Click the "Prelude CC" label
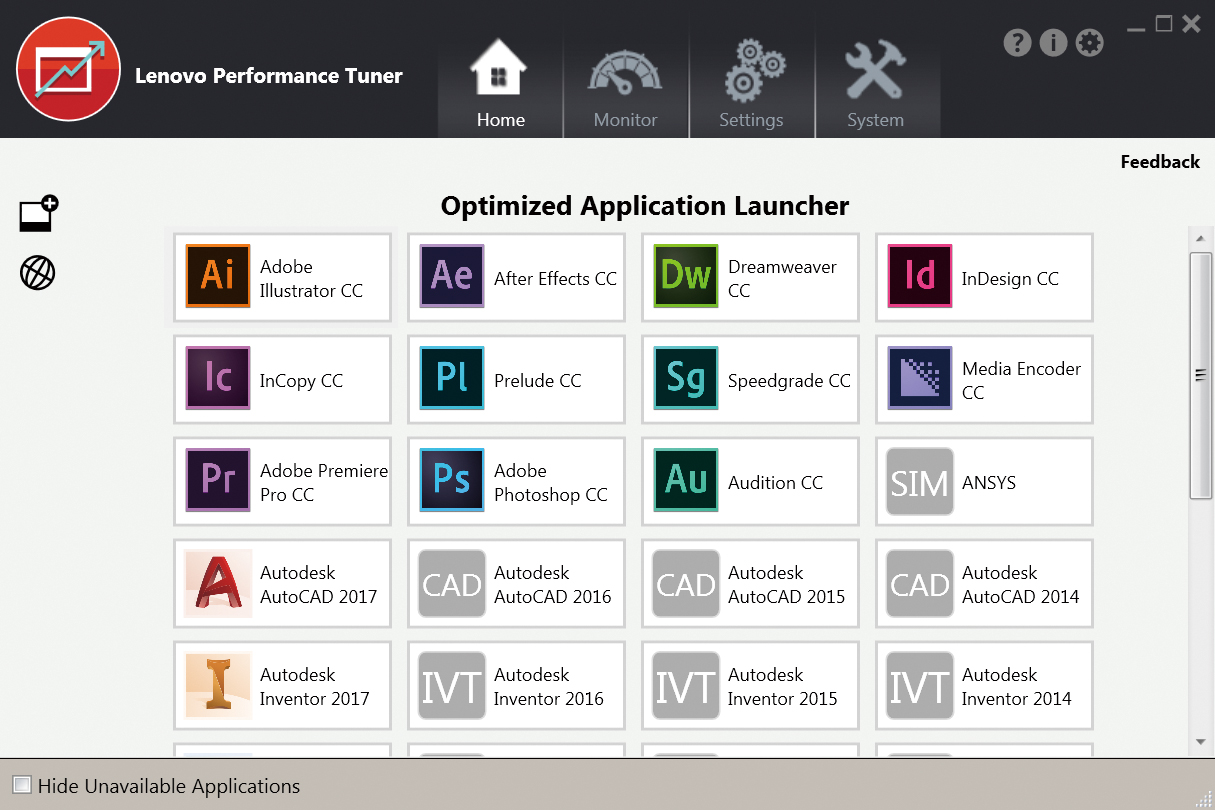Viewport: 1215px width, 810px height. [537, 381]
